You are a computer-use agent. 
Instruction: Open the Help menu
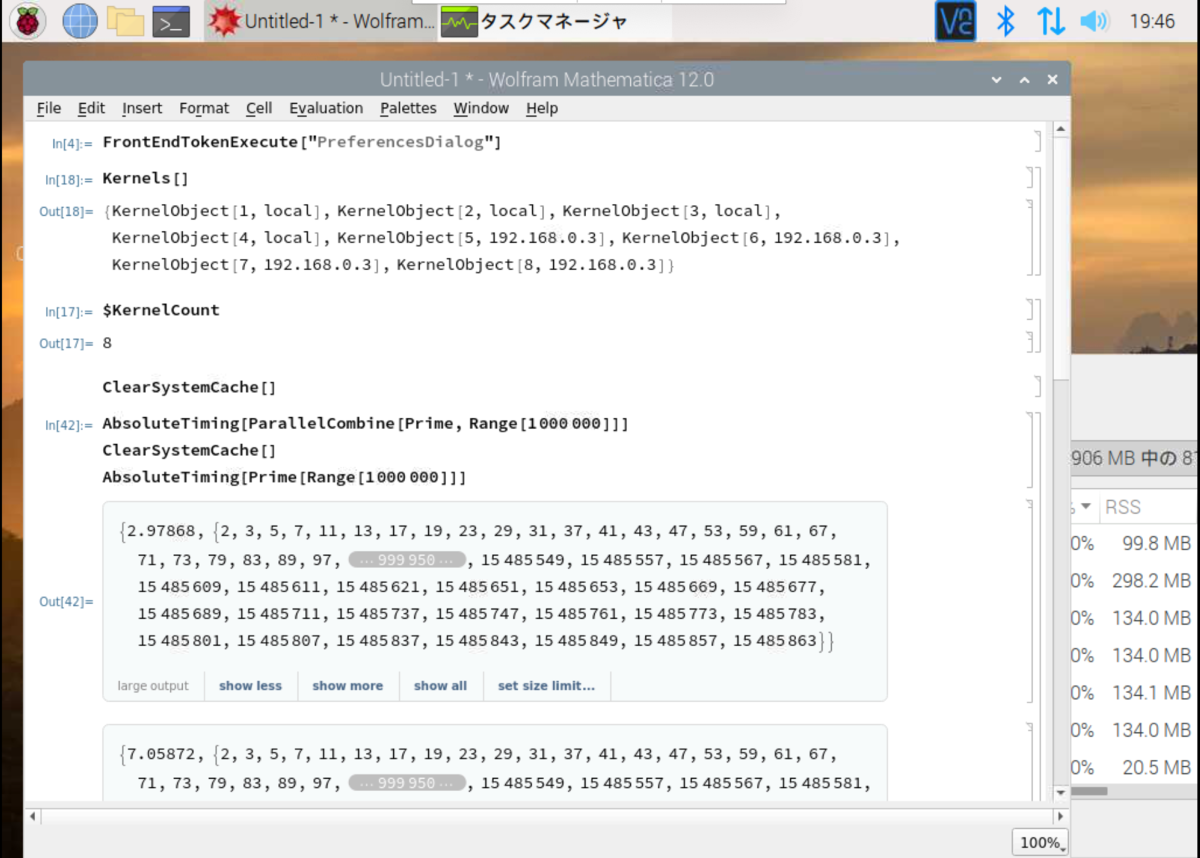(541, 108)
